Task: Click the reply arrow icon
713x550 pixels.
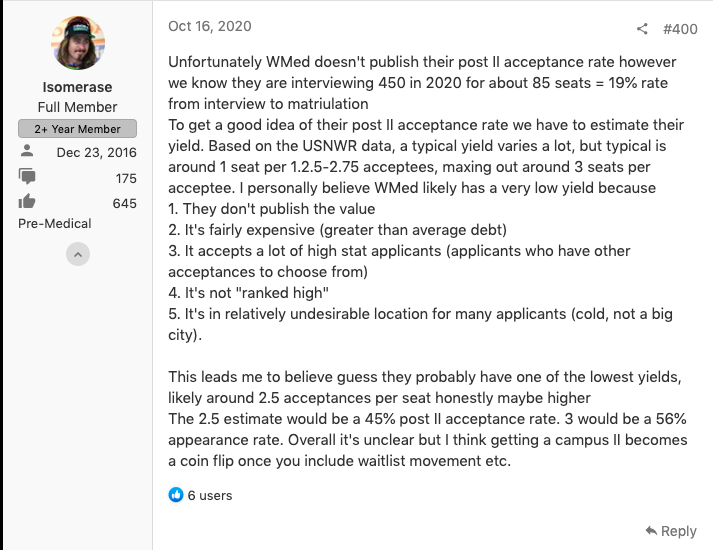Action: point(651,530)
